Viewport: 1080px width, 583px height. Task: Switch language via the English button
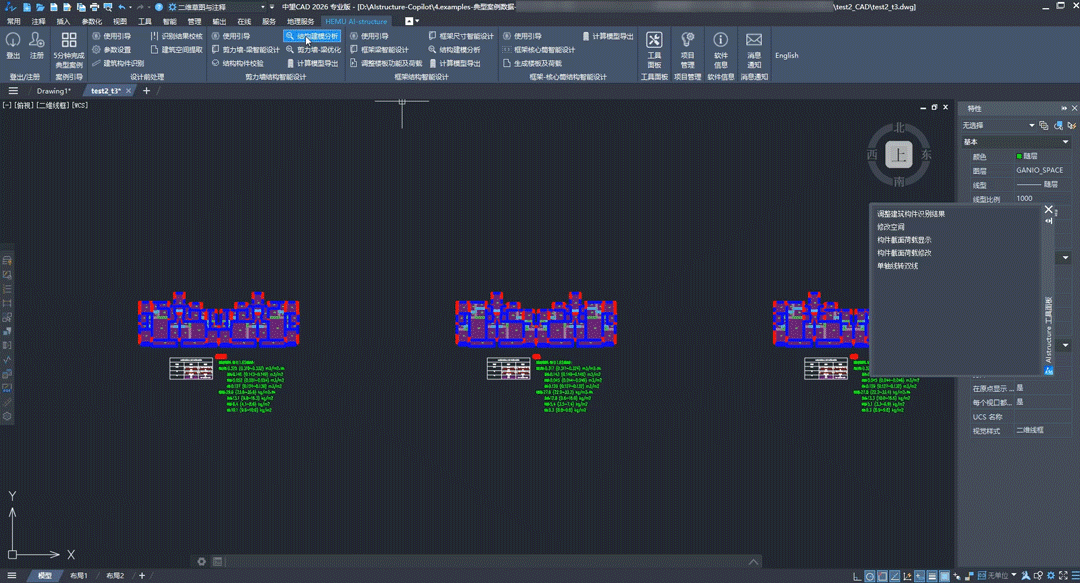(x=787, y=56)
